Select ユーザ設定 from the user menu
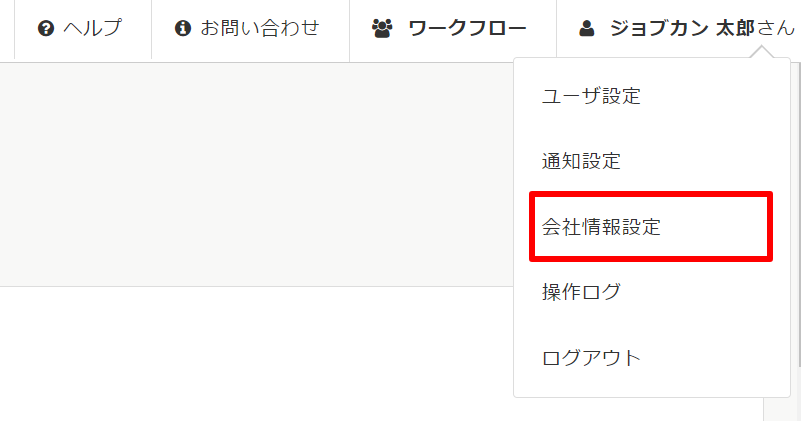801x421 pixels. 591,97
